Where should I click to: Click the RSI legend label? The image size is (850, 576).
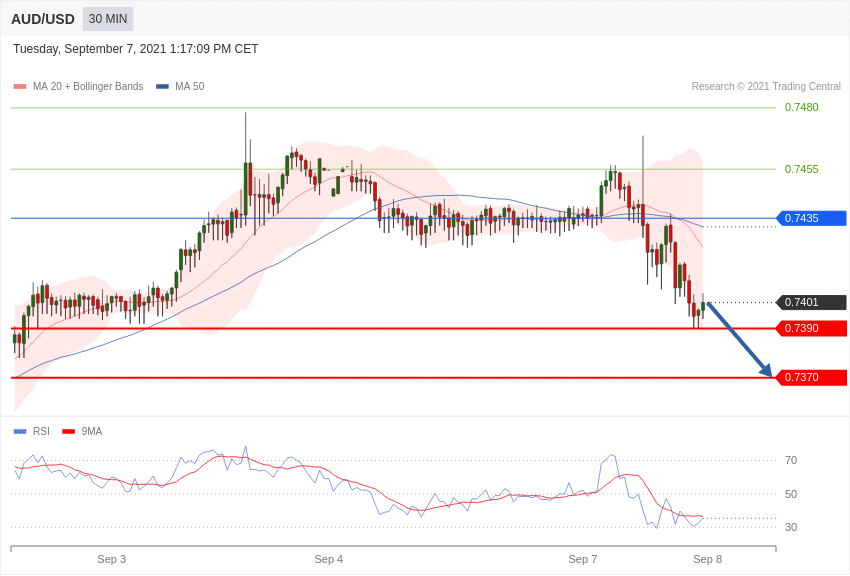[41, 431]
